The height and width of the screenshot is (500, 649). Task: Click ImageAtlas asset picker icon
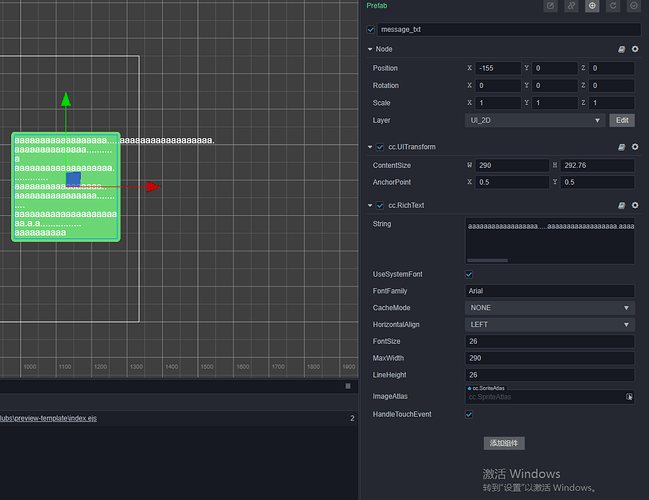point(629,397)
